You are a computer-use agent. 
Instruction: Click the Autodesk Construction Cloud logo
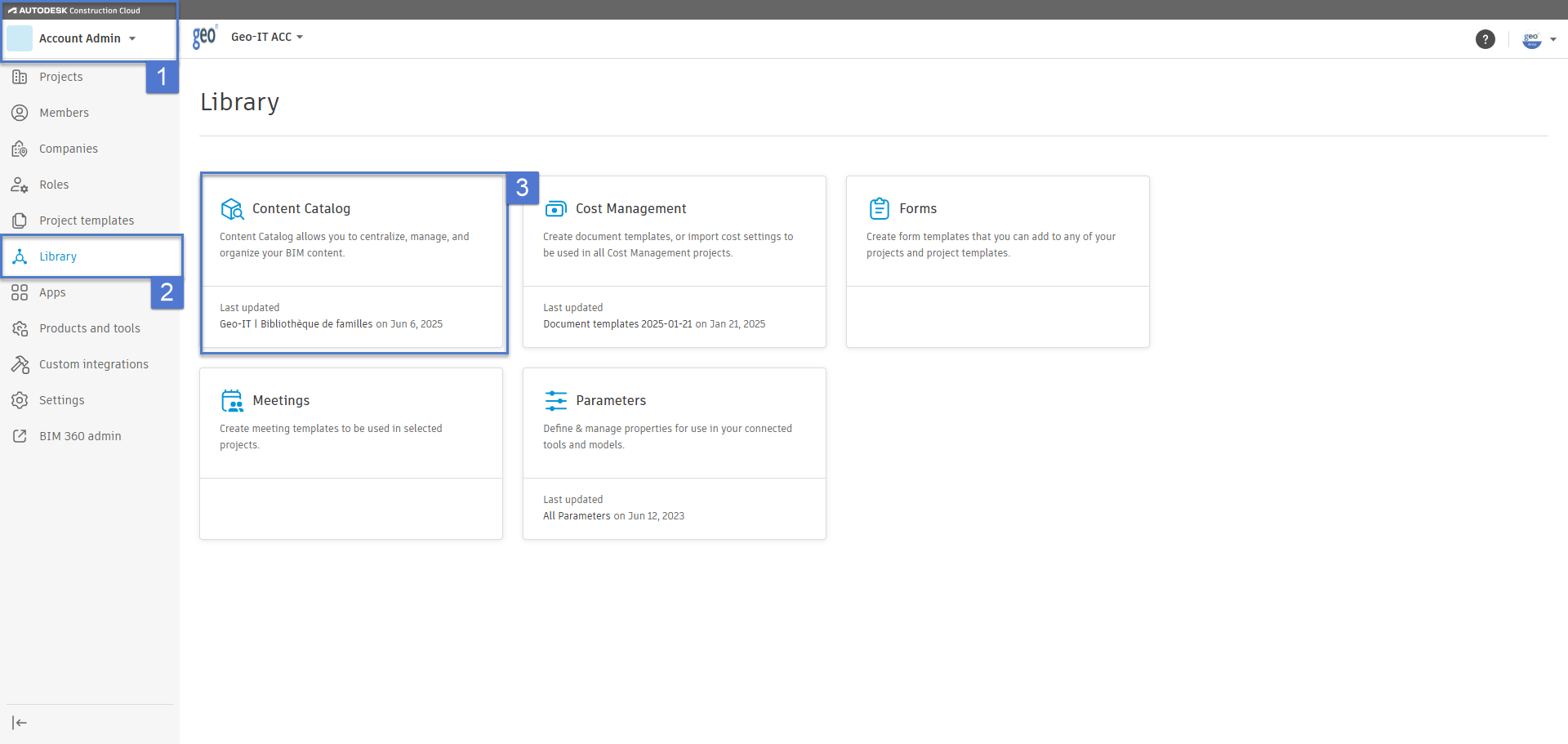click(74, 11)
